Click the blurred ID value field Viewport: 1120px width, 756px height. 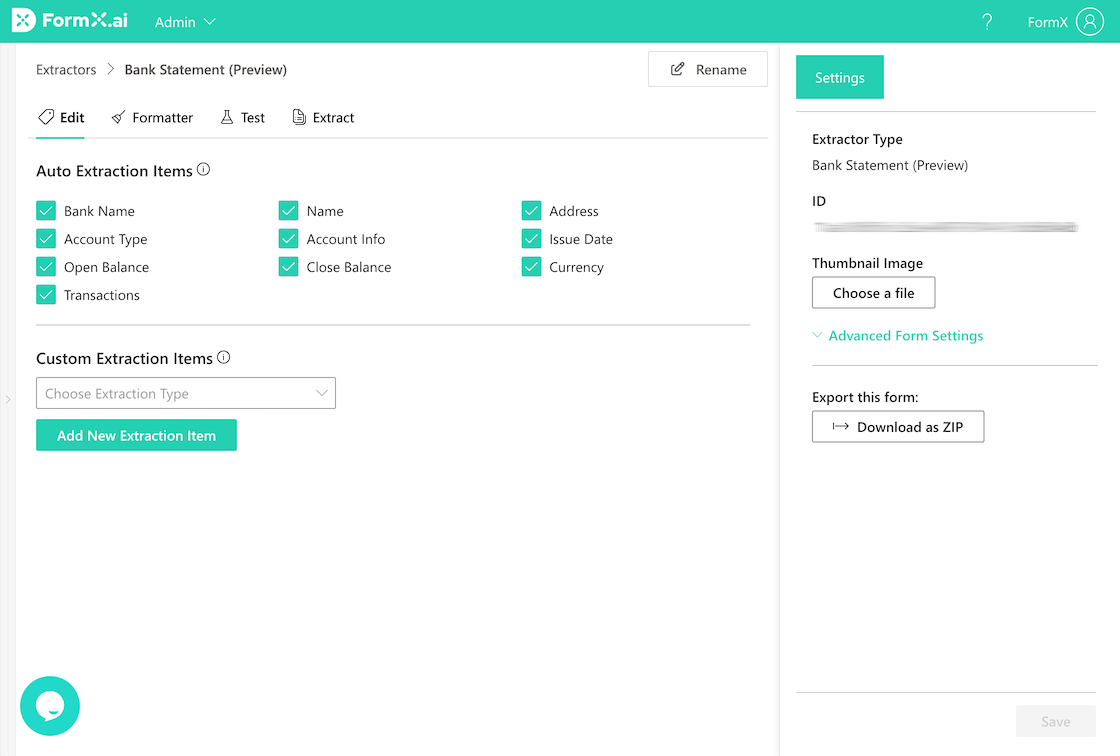[x=945, y=227]
